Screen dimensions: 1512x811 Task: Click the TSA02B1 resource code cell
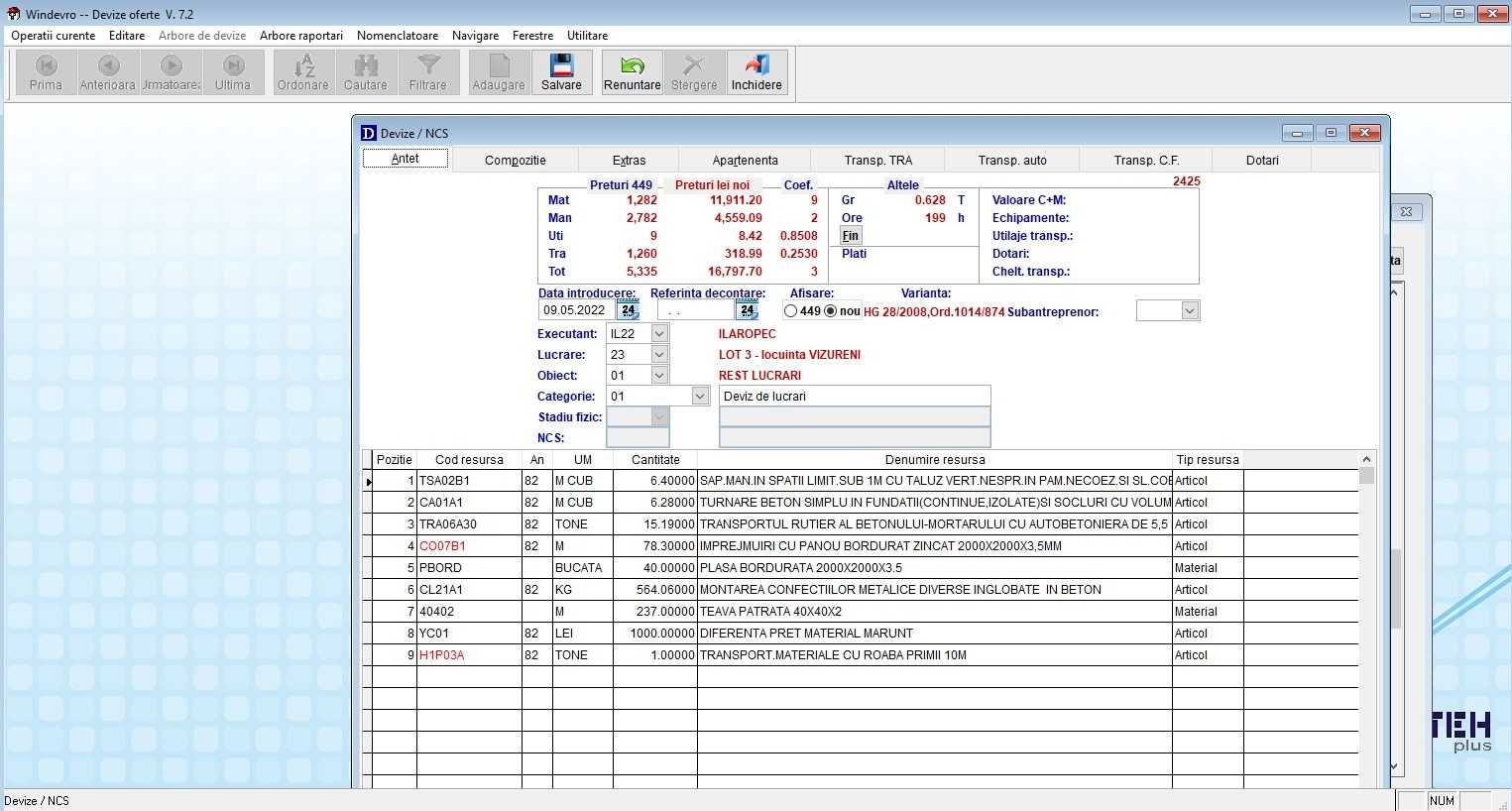(x=469, y=481)
